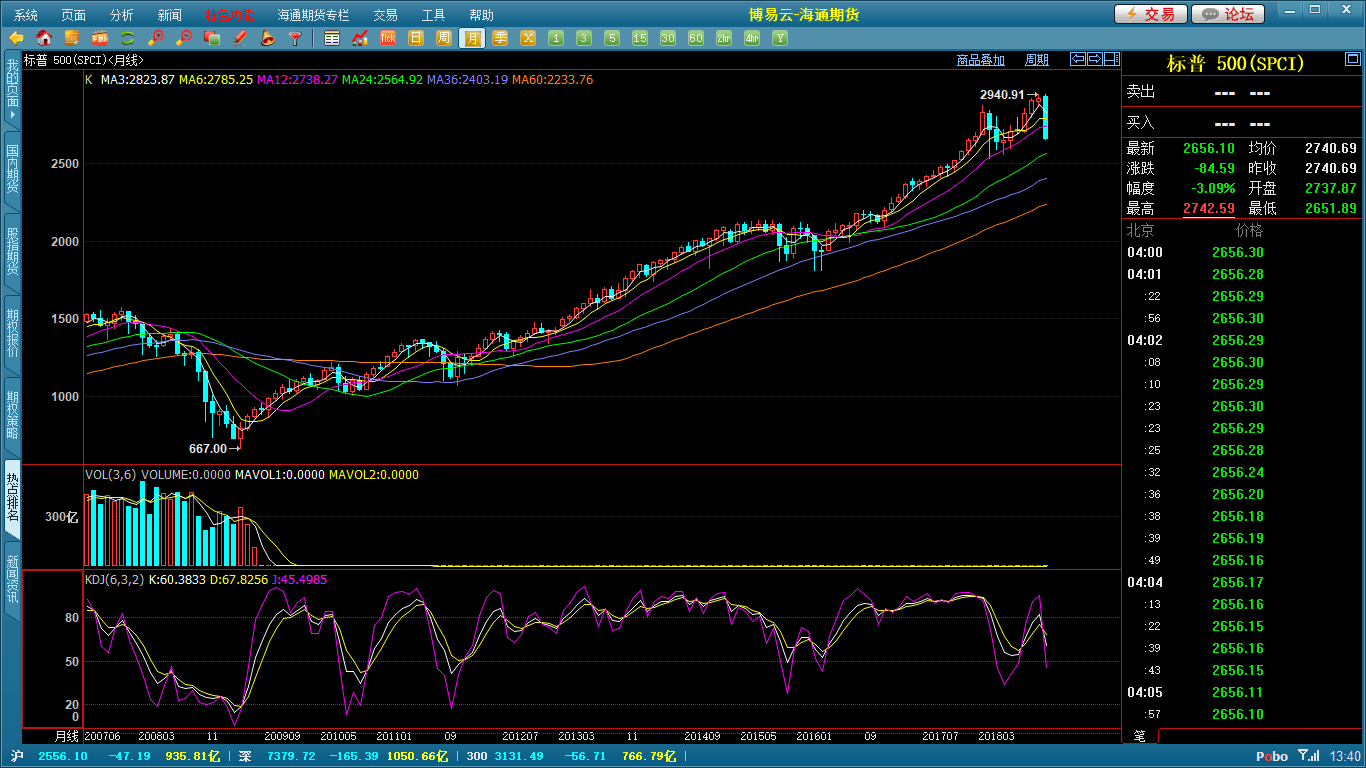Viewport: 1366px width, 768px height.
Task: Click the 交易 lightning button
Action: (x=1151, y=14)
